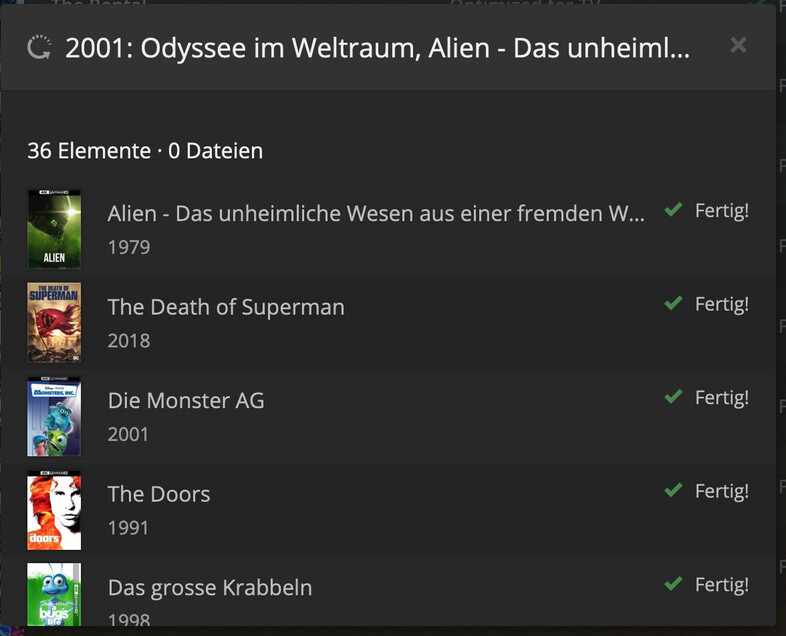Click the Alien movie poster thumbnail
Image resolution: width=786 pixels, height=636 pixels.
[x=54, y=229]
